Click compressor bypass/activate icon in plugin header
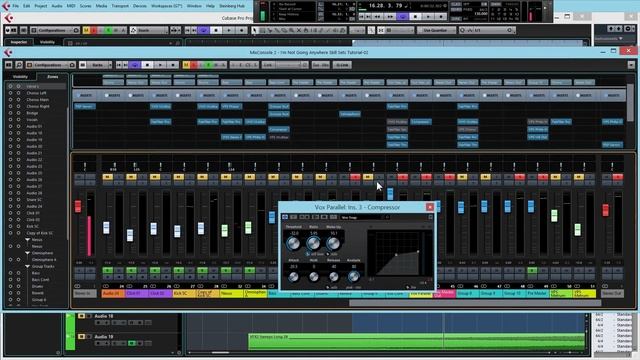640x360 pixels. coord(285,217)
